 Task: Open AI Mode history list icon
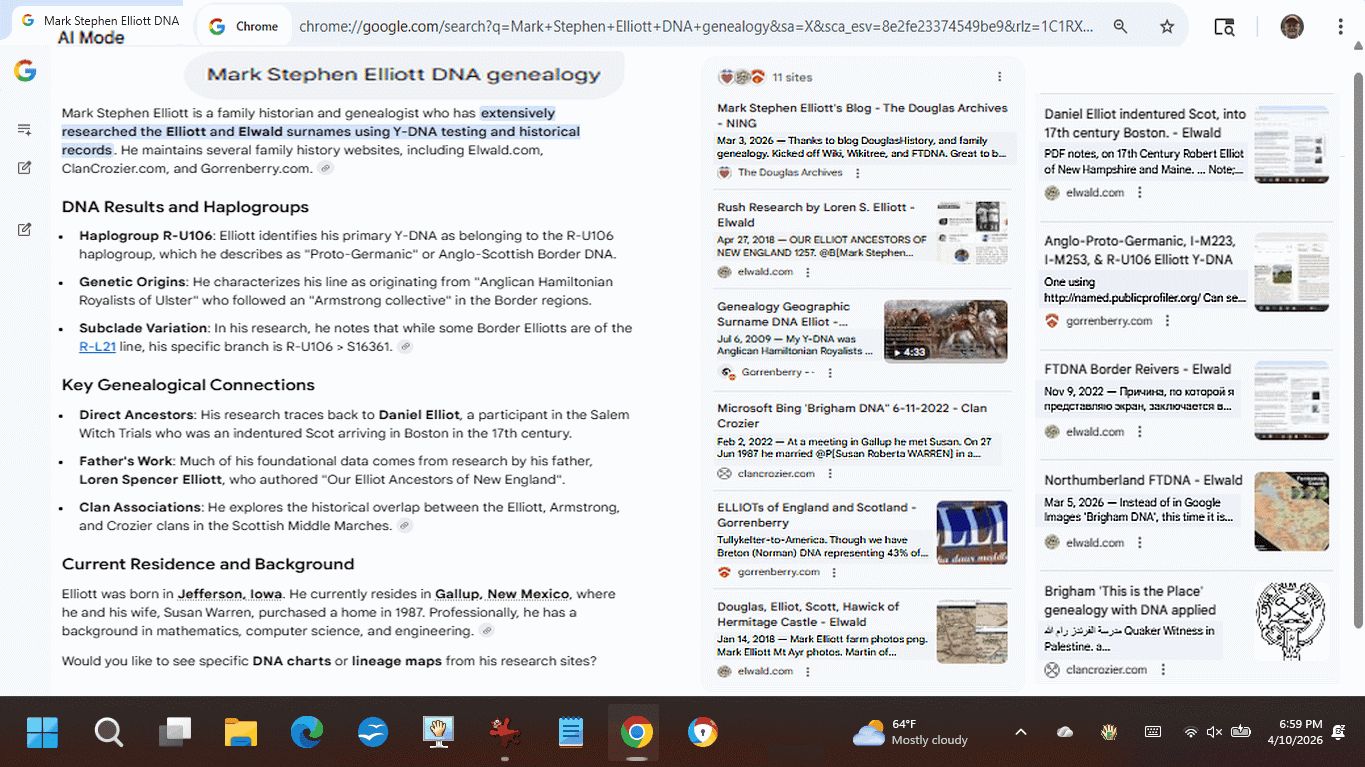(25, 129)
